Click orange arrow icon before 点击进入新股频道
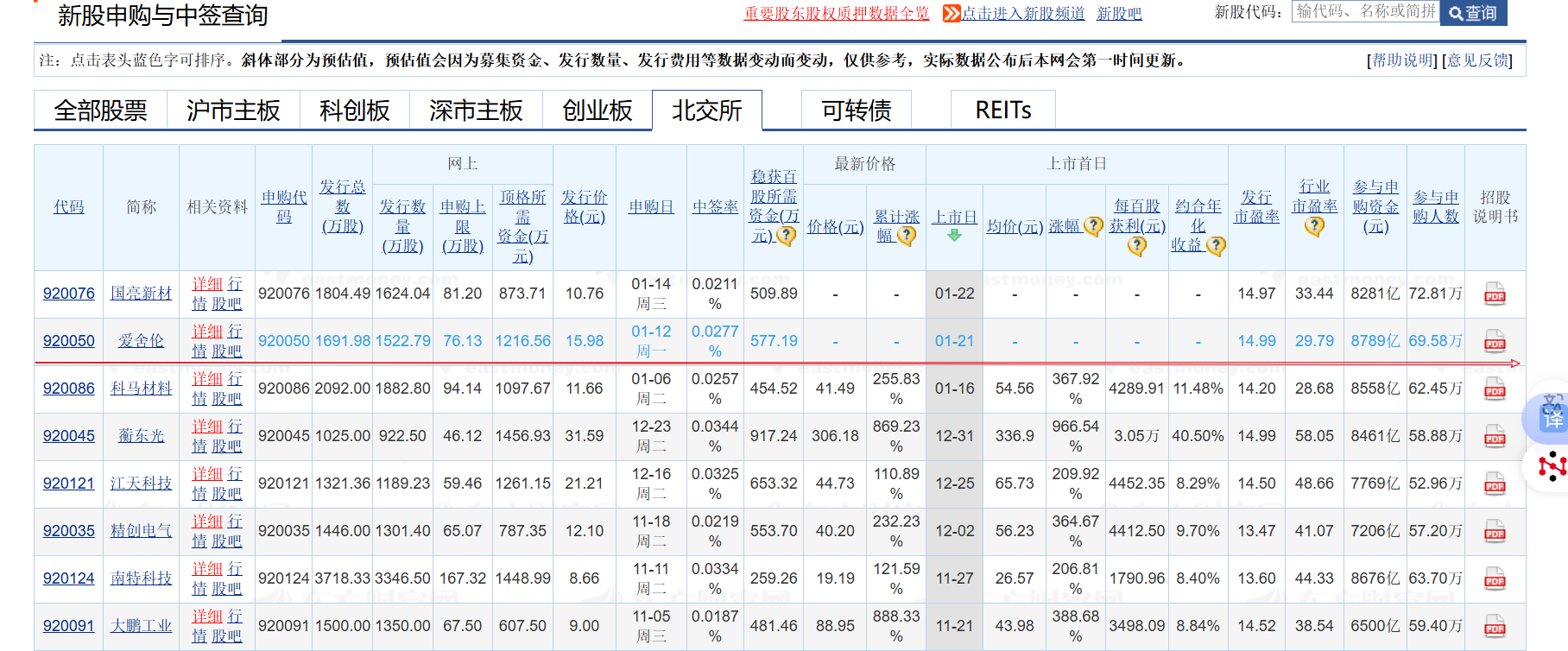The width and height of the screenshot is (1568, 651). [952, 13]
